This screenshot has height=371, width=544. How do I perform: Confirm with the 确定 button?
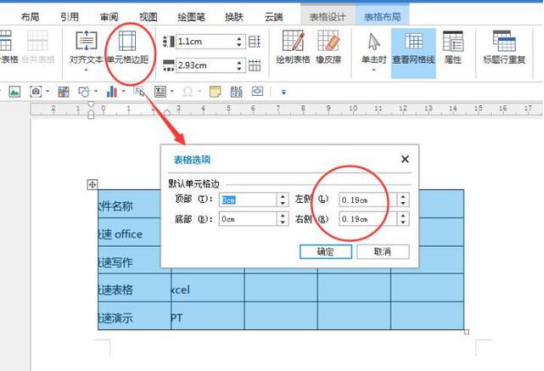[x=325, y=252]
